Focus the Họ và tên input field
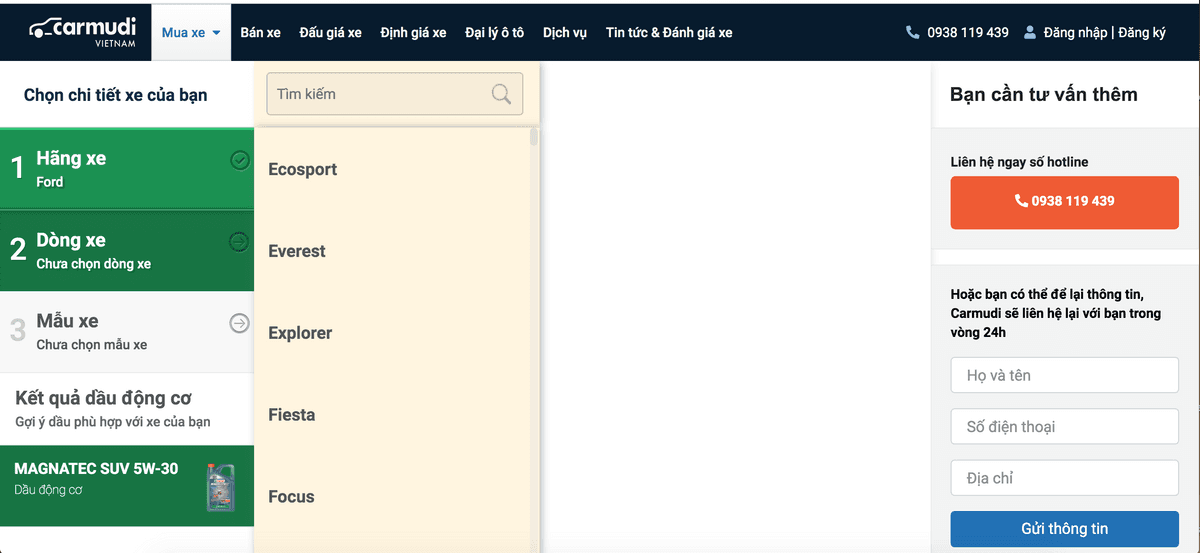This screenshot has height=553, width=1200. tap(1064, 376)
